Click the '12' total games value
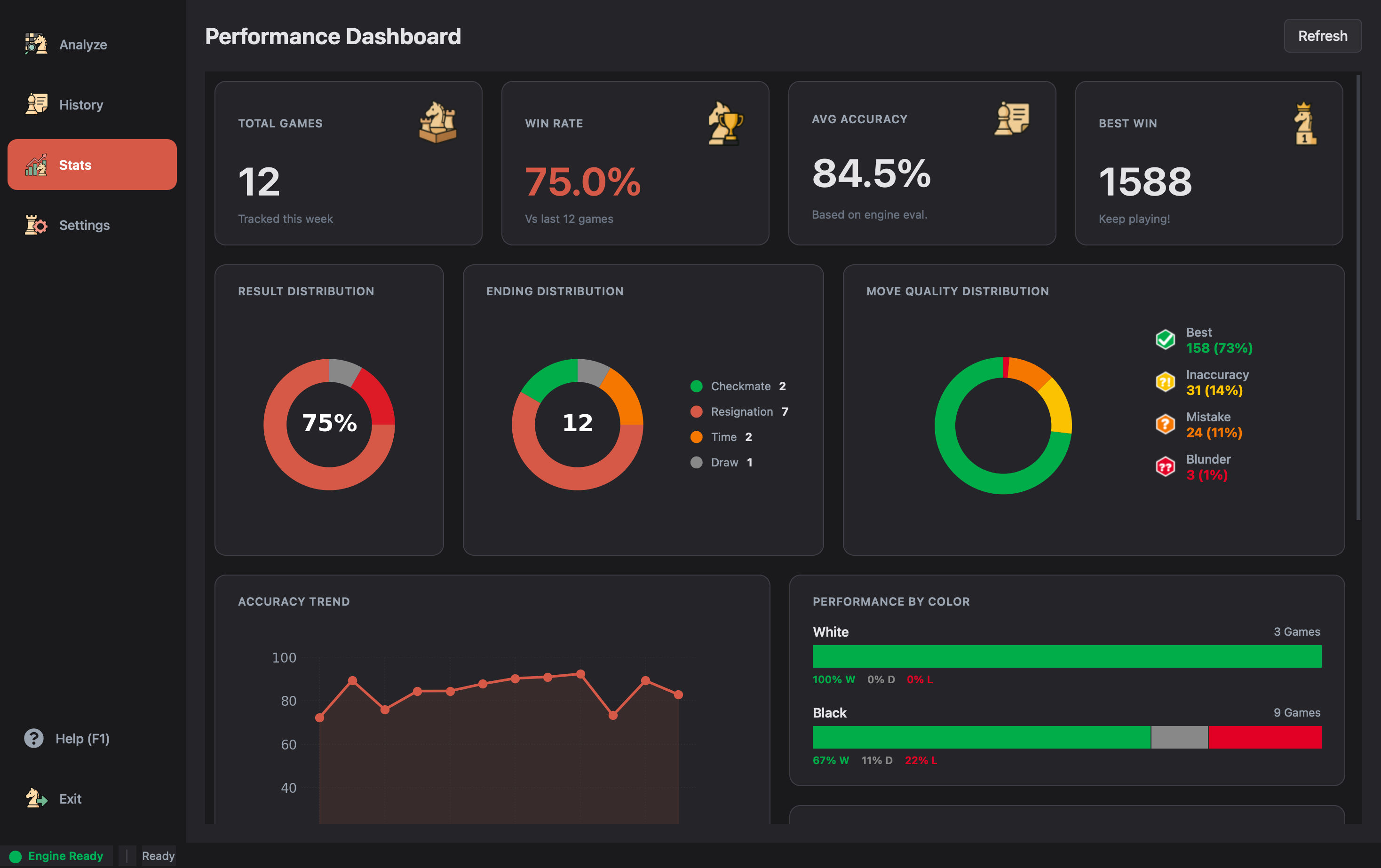The width and height of the screenshot is (1381, 868). (259, 182)
